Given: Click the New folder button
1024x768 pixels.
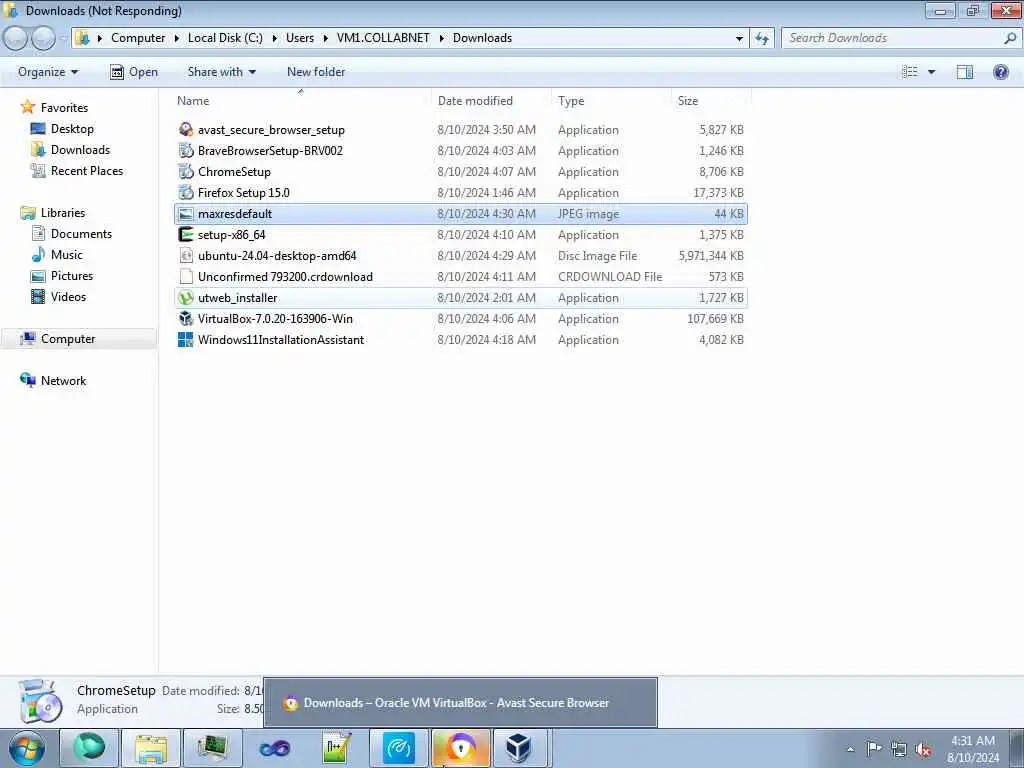Looking at the screenshot, I should pyautogui.click(x=316, y=72).
